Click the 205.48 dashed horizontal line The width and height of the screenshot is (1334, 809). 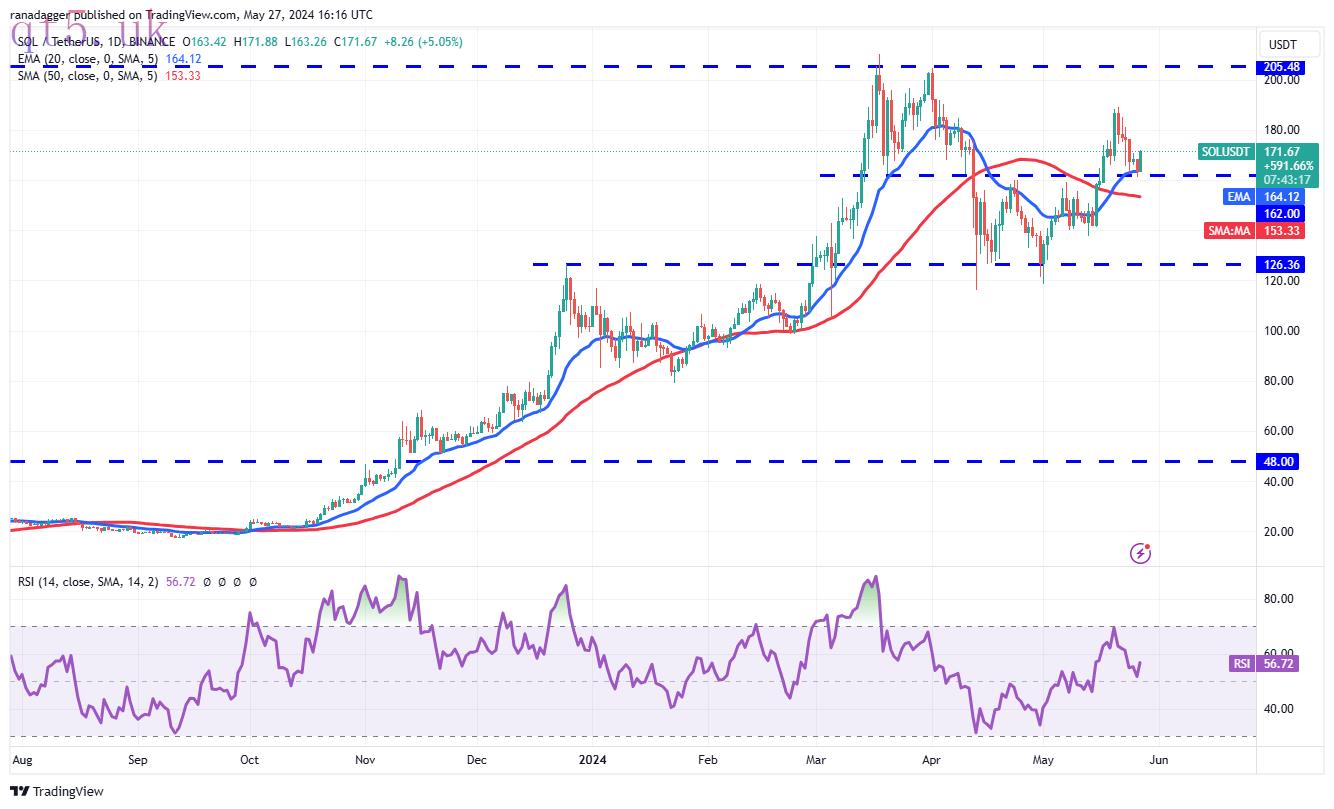pyautogui.click(x=632, y=66)
